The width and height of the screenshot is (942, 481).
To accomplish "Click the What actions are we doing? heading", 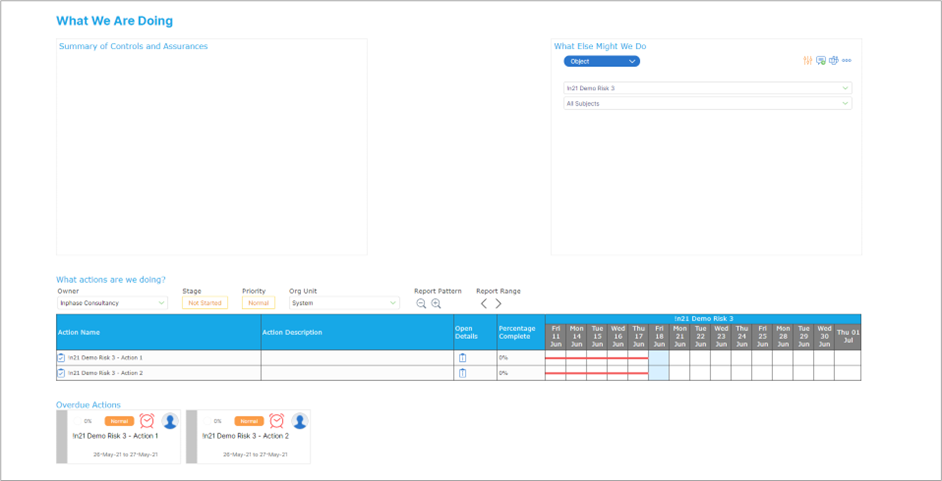I will click(x=111, y=279).
